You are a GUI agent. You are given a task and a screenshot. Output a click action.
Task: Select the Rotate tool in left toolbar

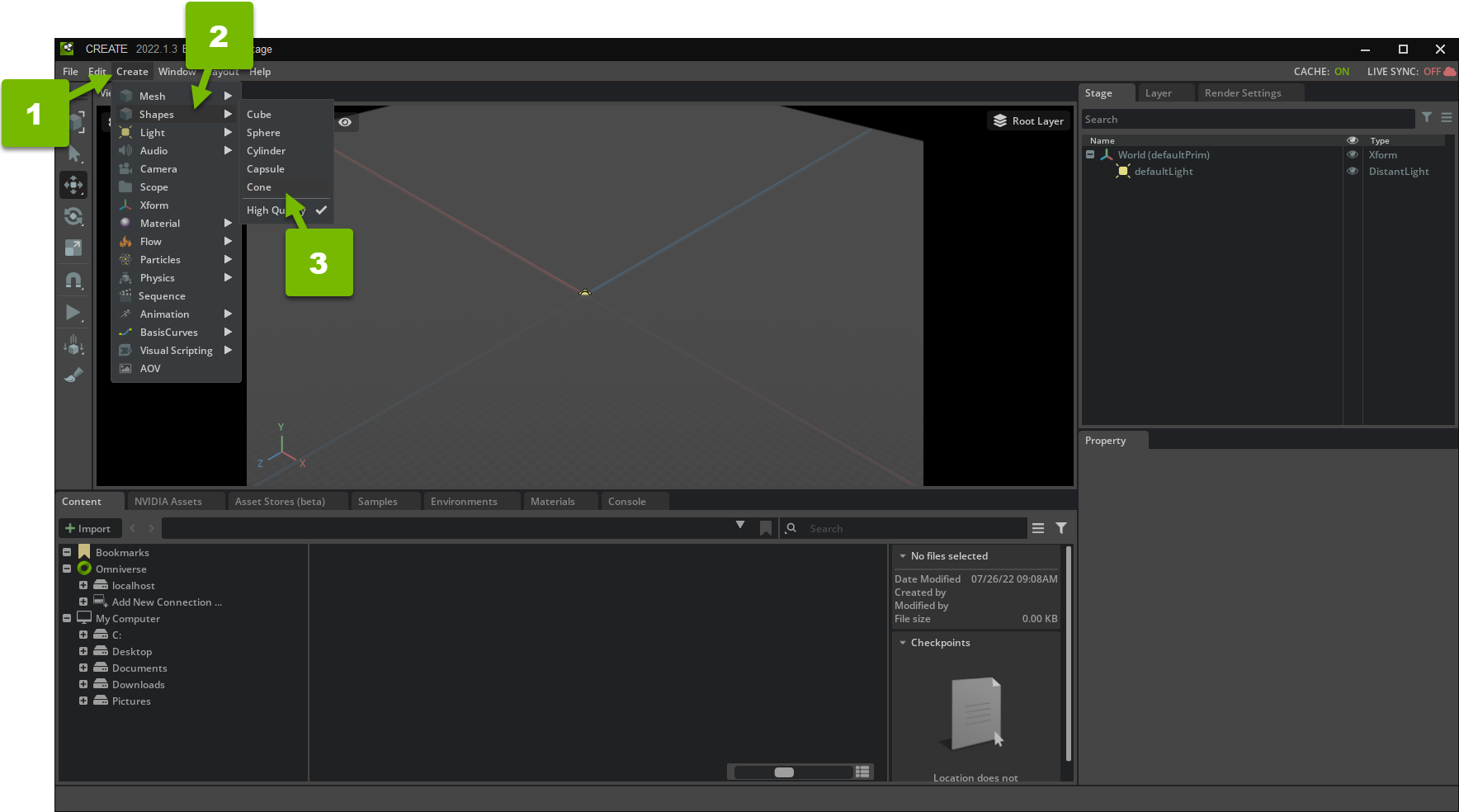tap(73, 216)
